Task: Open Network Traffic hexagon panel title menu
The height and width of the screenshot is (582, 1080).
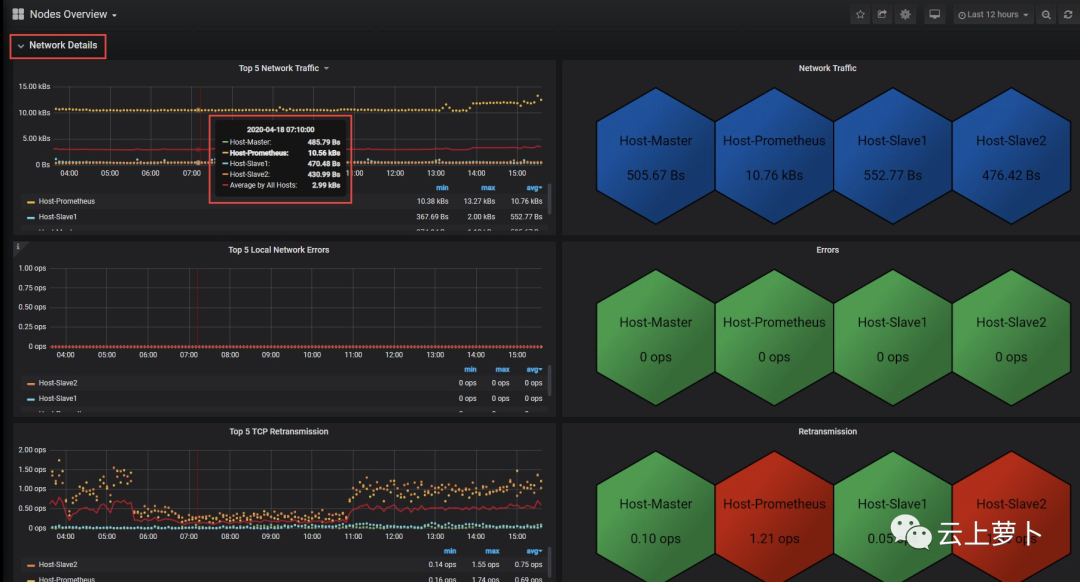Action: pyautogui.click(x=827, y=68)
